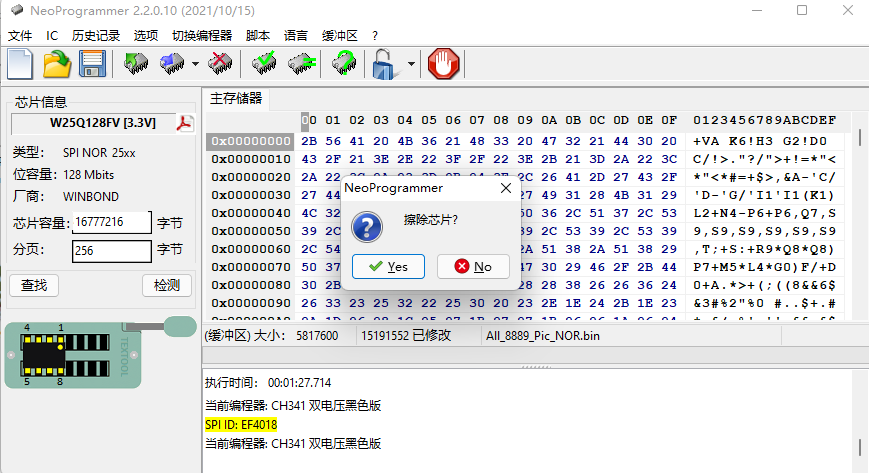Open the 切换编程器 menu
Viewport: 869px width, 473px height.
201,35
